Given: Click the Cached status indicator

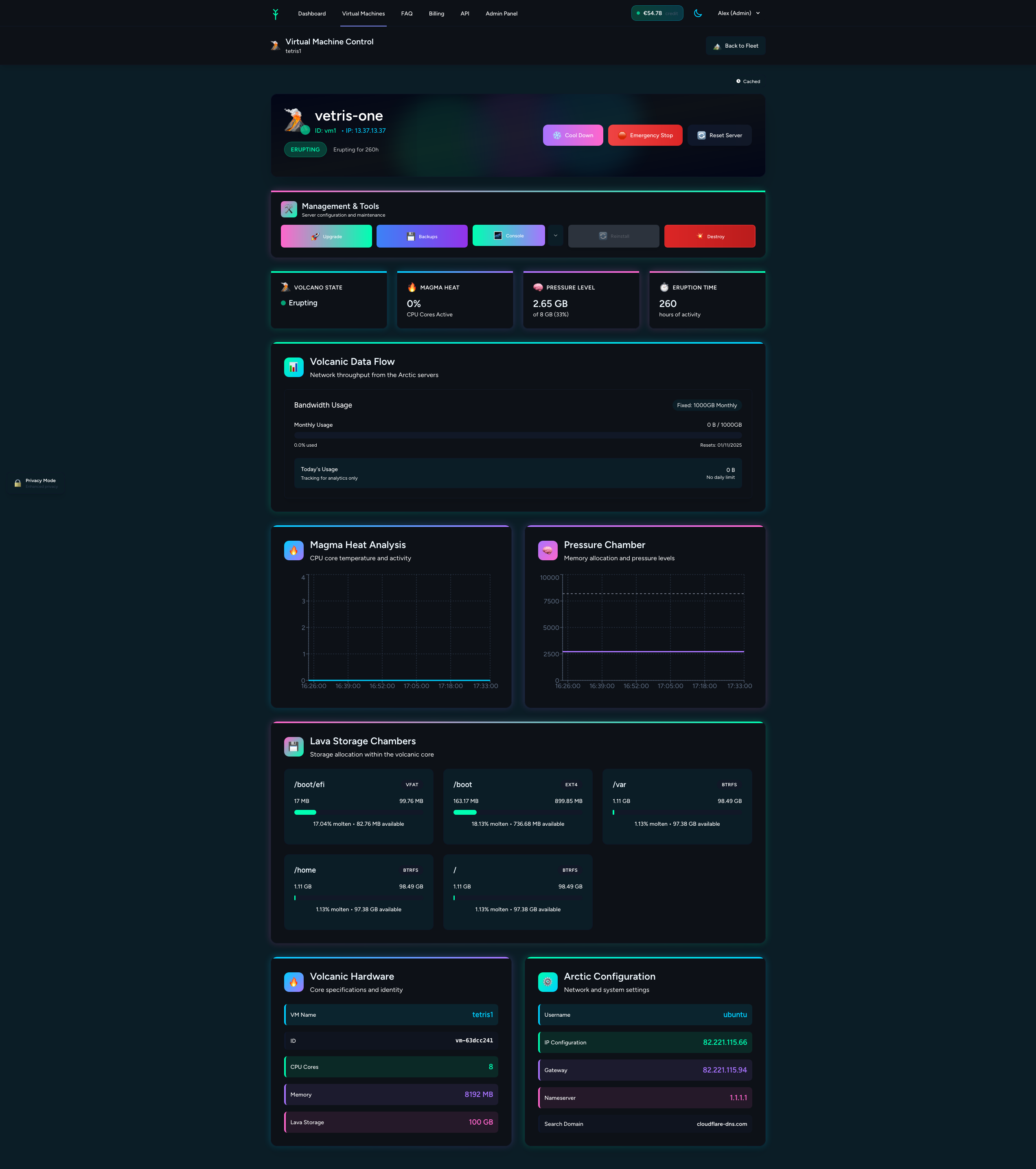Looking at the screenshot, I should (x=749, y=81).
